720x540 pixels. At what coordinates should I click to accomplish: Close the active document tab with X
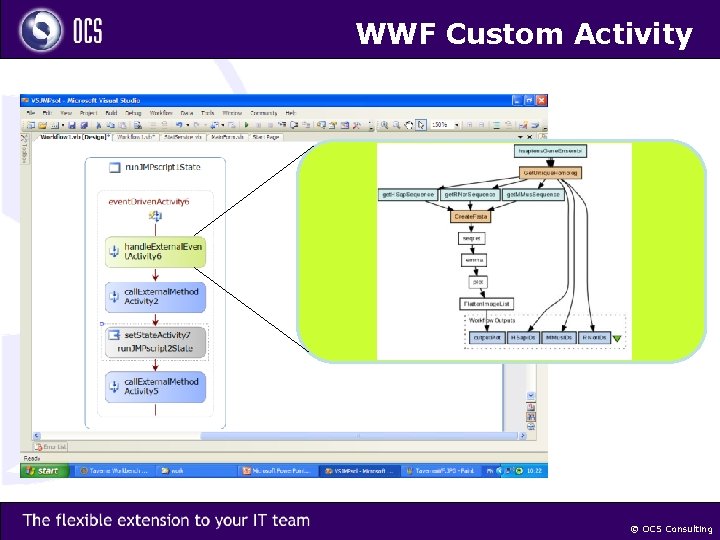[x=529, y=137]
